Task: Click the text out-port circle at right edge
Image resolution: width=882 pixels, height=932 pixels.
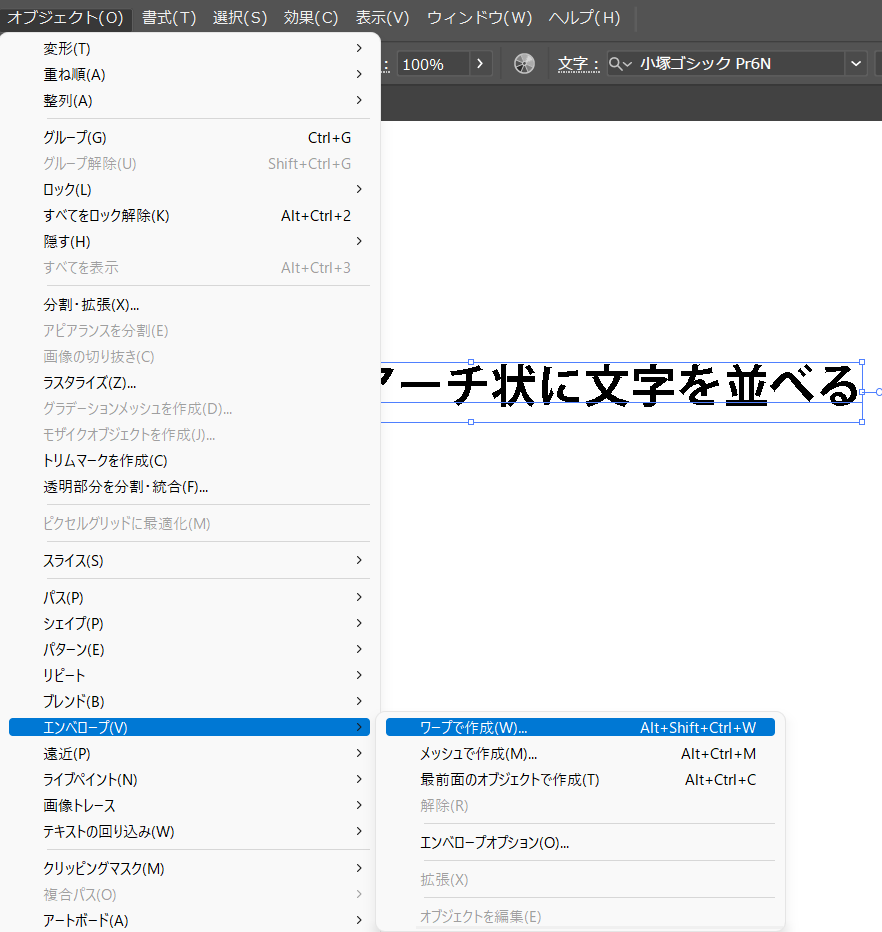Action: pyautogui.click(x=879, y=392)
